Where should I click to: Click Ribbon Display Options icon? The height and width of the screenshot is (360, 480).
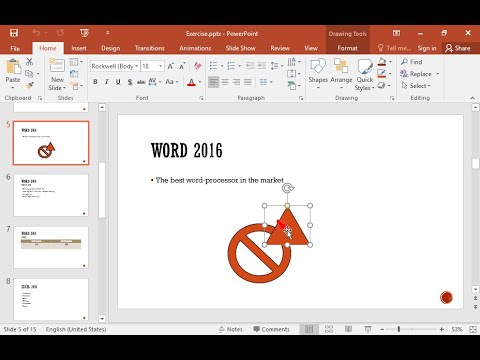pos(396,33)
